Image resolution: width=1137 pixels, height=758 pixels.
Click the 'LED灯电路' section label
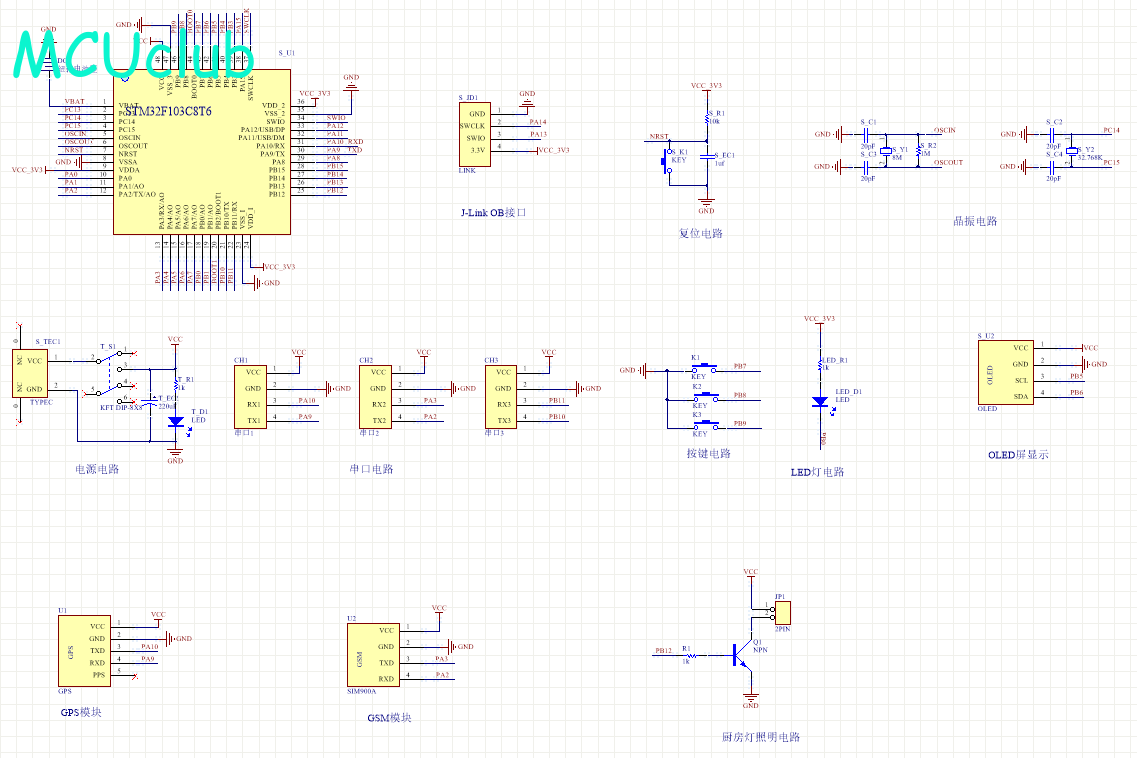click(x=817, y=471)
